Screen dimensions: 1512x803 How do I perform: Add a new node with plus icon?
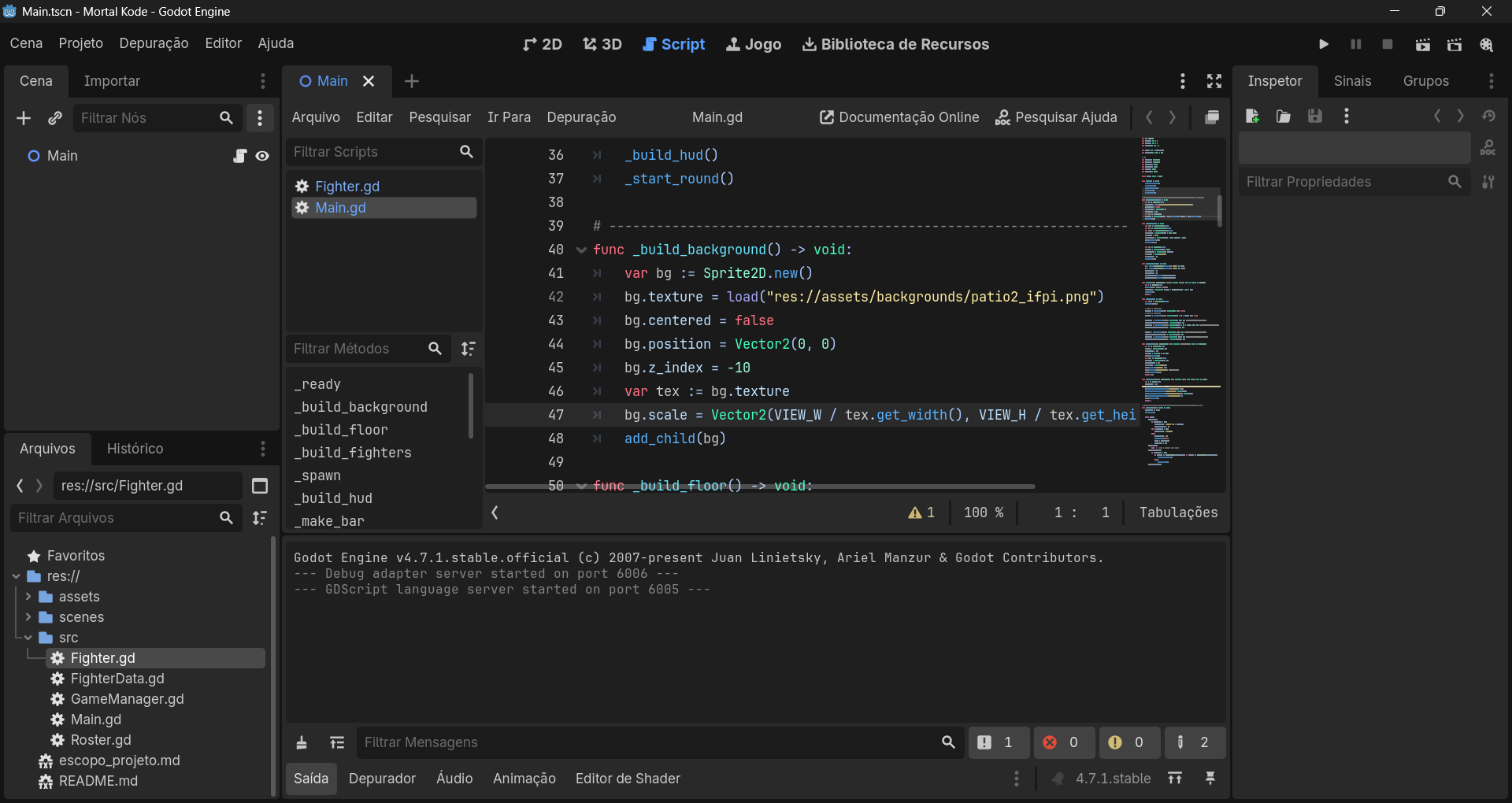point(24,118)
